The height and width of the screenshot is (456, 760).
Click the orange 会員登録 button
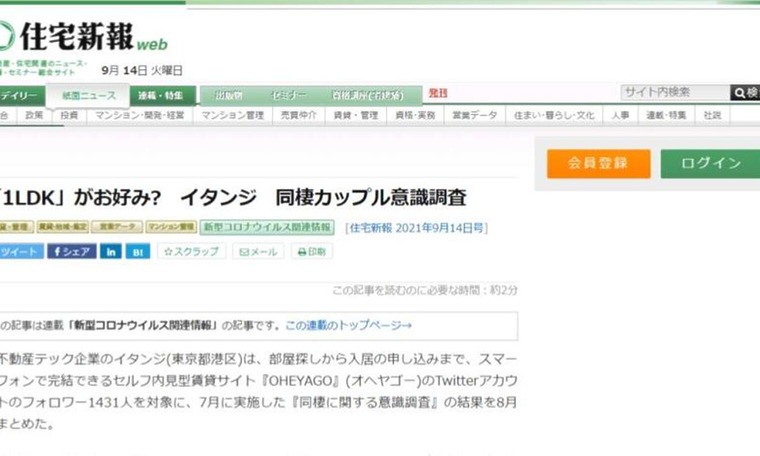click(598, 164)
